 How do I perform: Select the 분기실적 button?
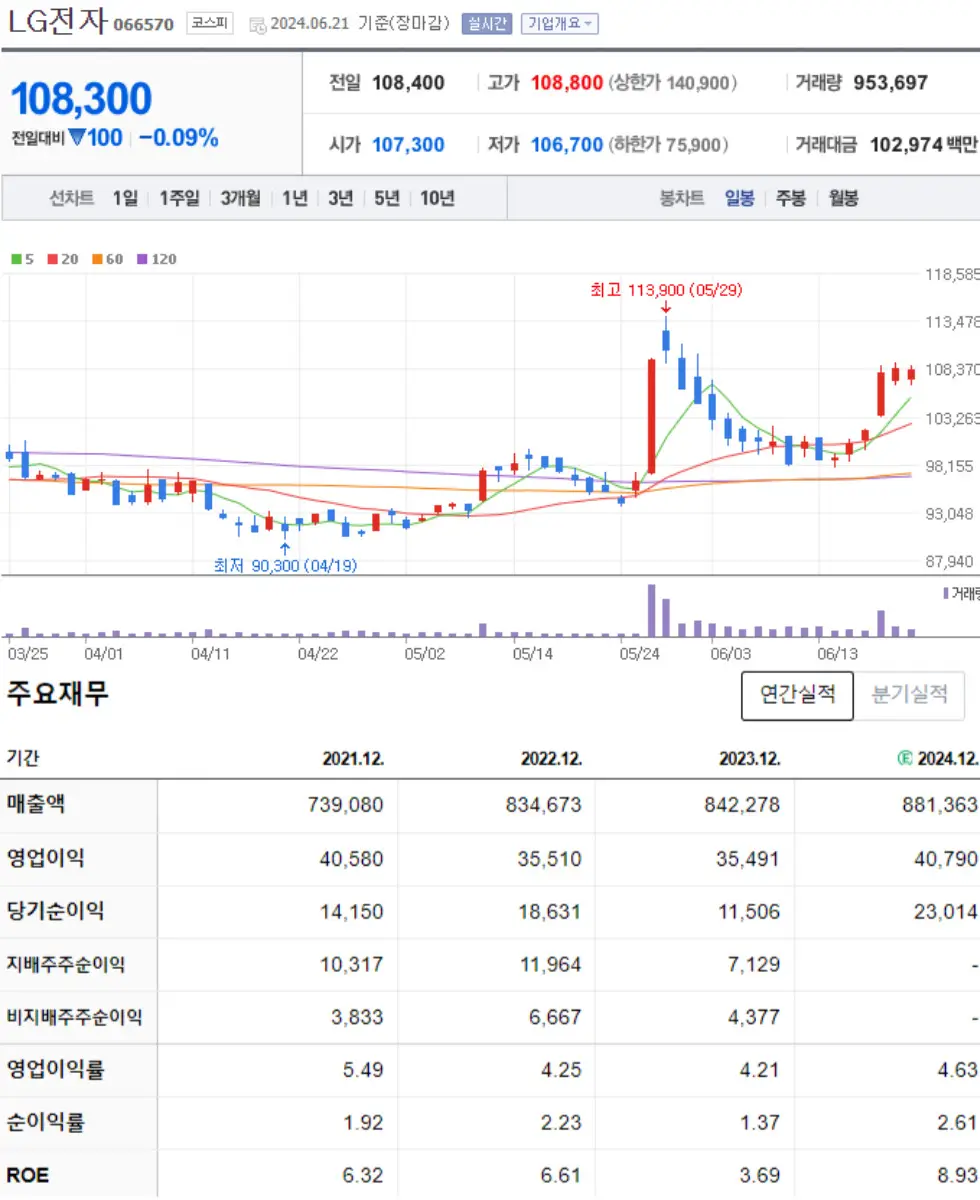click(x=909, y=695)
